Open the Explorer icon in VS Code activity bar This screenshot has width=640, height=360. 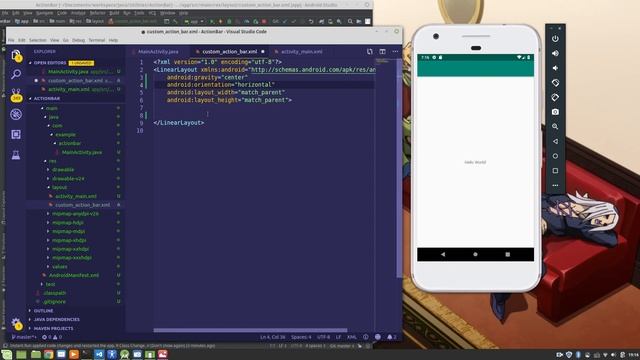coord(16,55)
